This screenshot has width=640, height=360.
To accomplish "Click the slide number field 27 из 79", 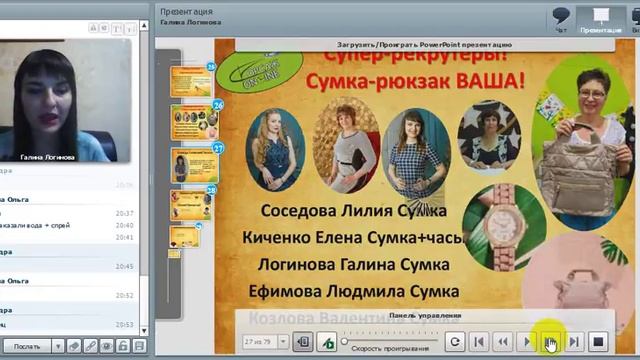I will (260, 342).
